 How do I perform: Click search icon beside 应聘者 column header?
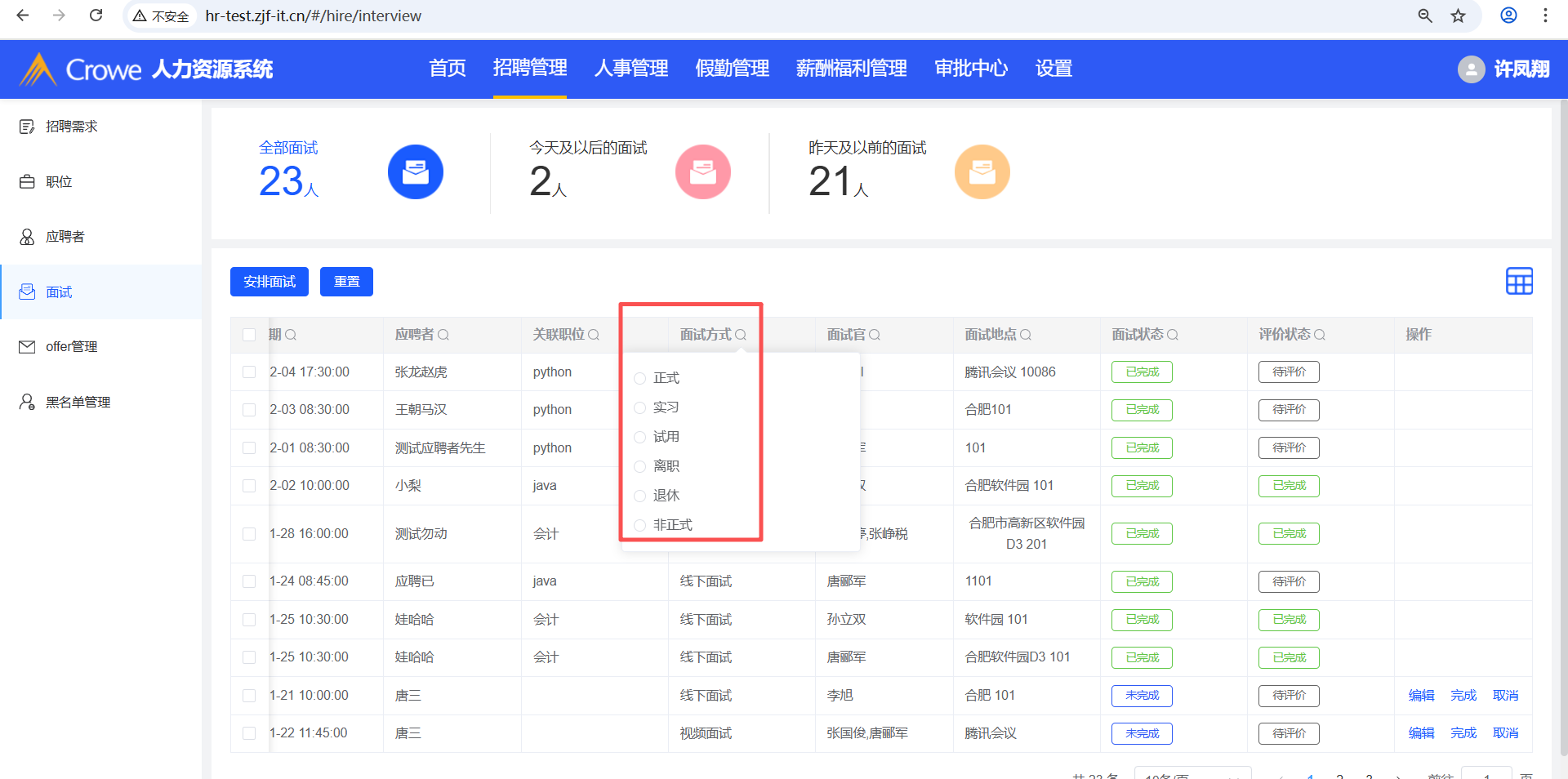(x=443, y=335)
